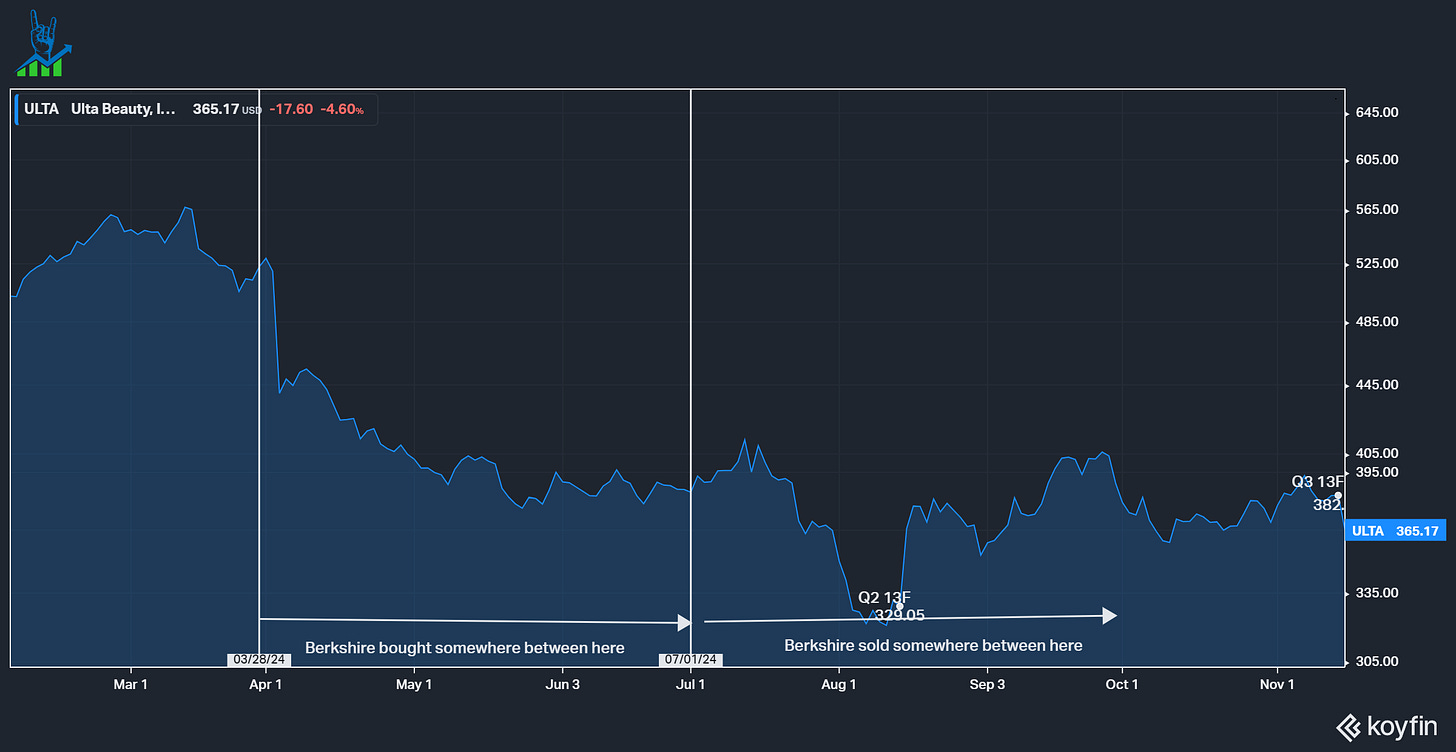This screenshot has width=1456, height=752.
Task: Select the 07/01/24 date marker label
Action: pos(691,660)
